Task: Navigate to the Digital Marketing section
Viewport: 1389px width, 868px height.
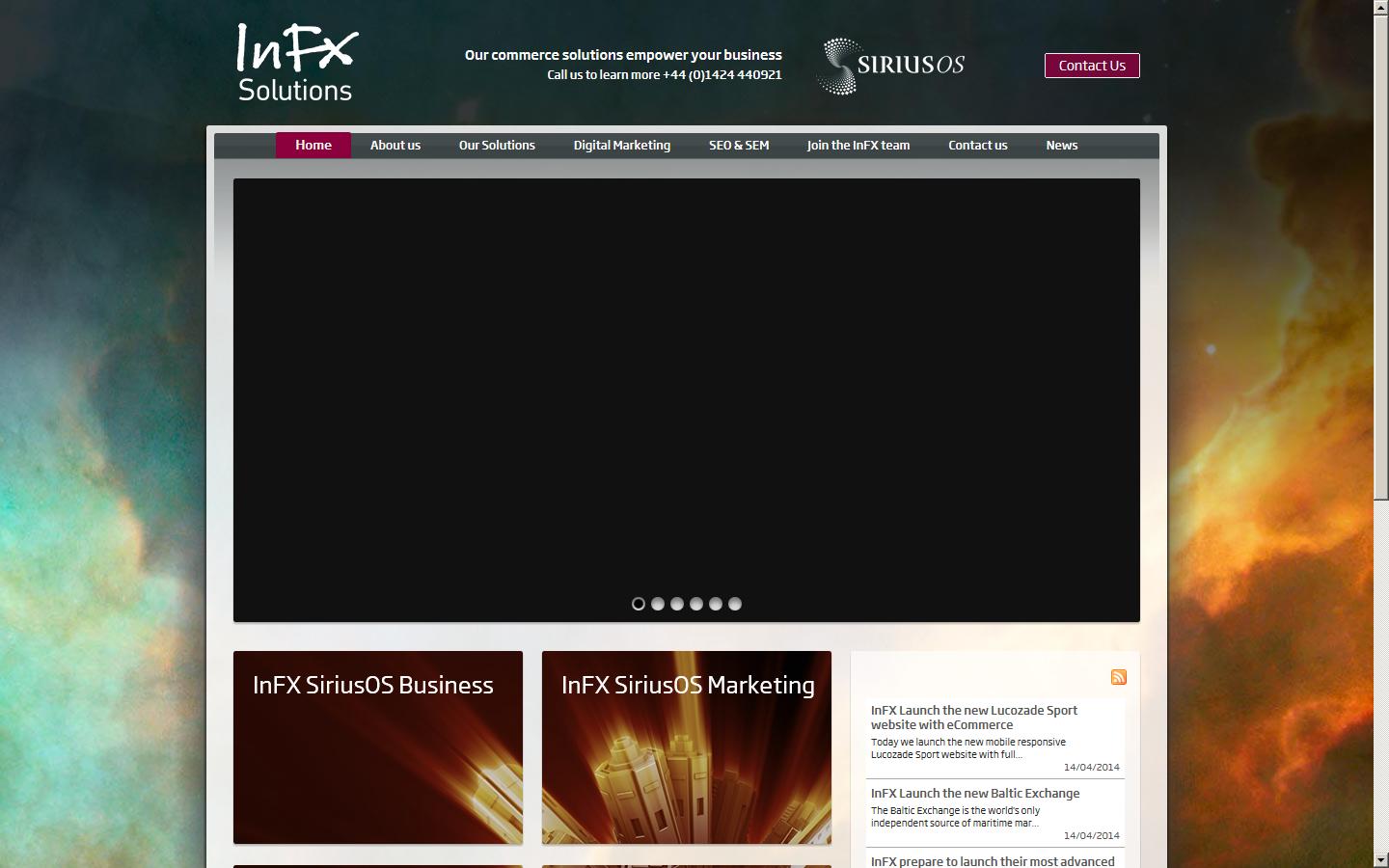Action: click(x=622, y=145)
